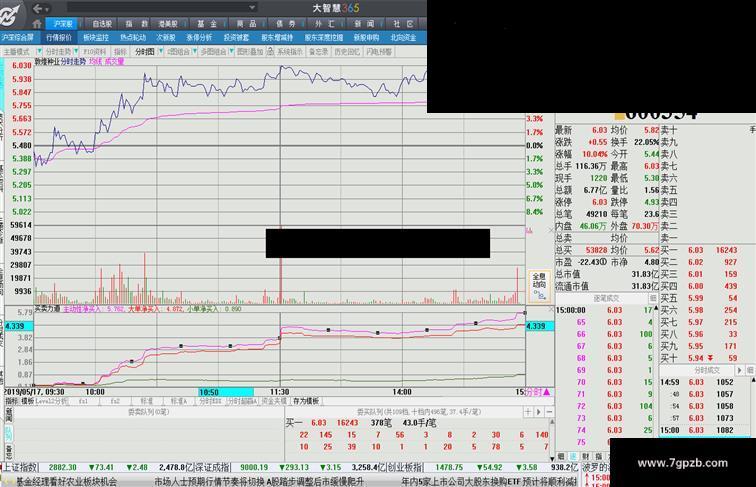The height and width of the screenshot is (487, 756).
Task: Open the 自选股 watchlist tab
Action: point(102,24)
